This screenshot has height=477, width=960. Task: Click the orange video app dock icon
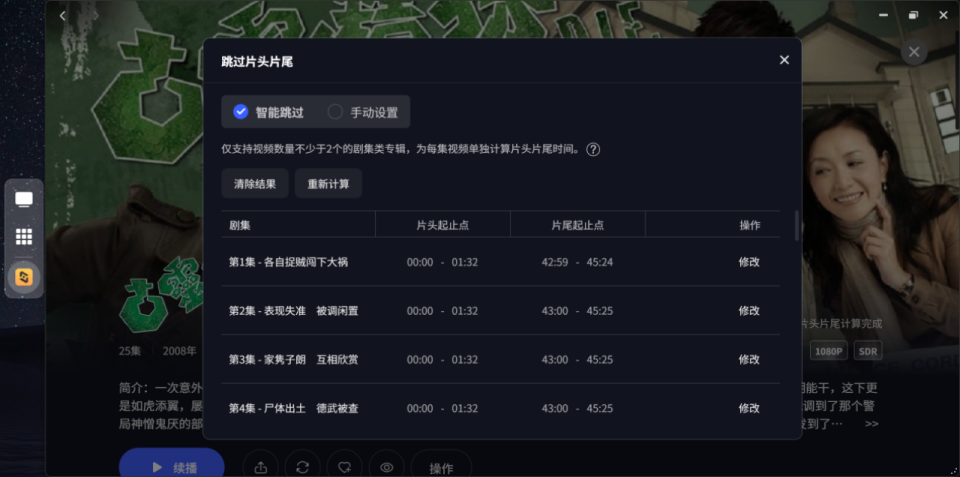pos(24,277)
